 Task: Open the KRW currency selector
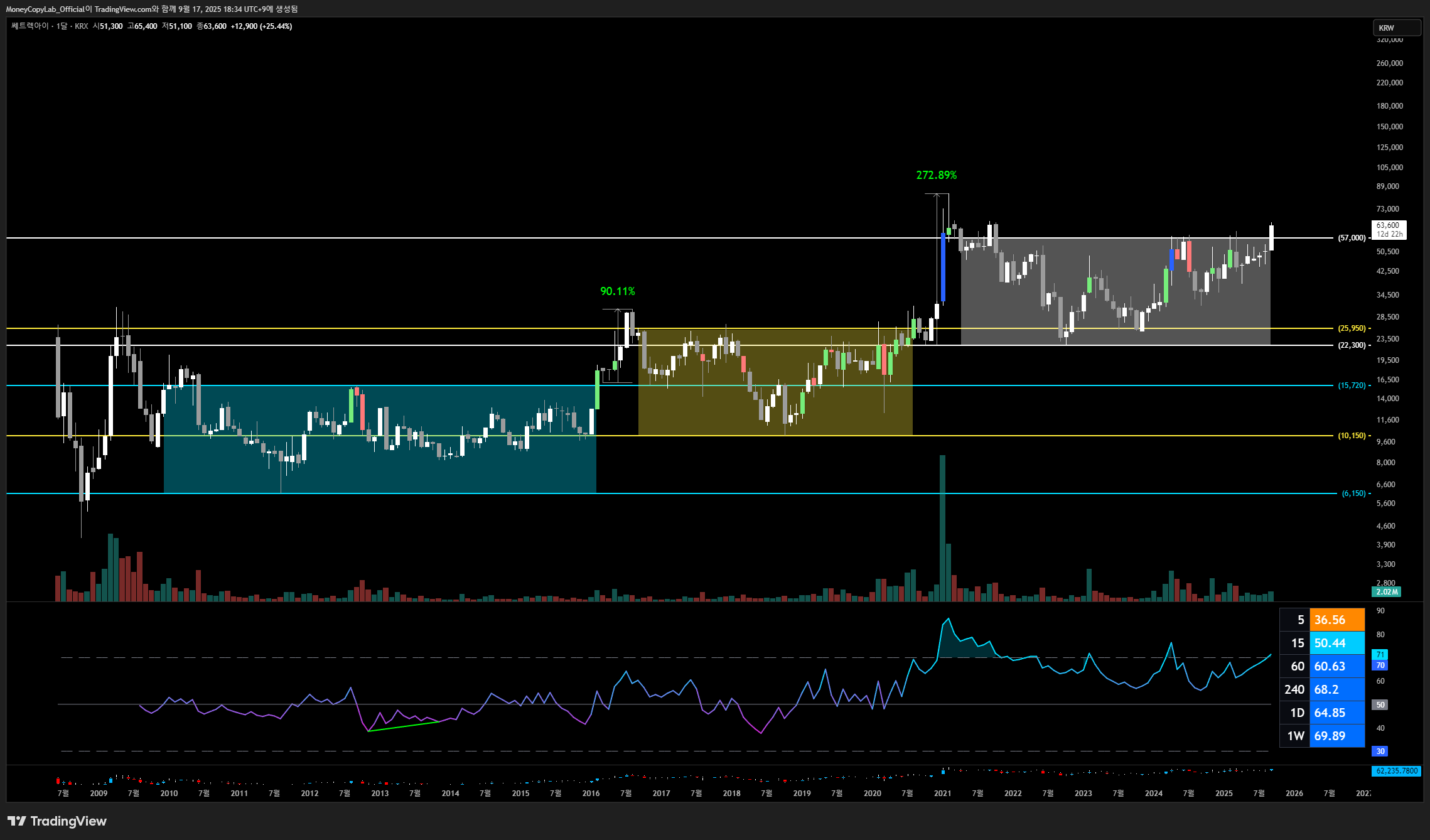1397,28
